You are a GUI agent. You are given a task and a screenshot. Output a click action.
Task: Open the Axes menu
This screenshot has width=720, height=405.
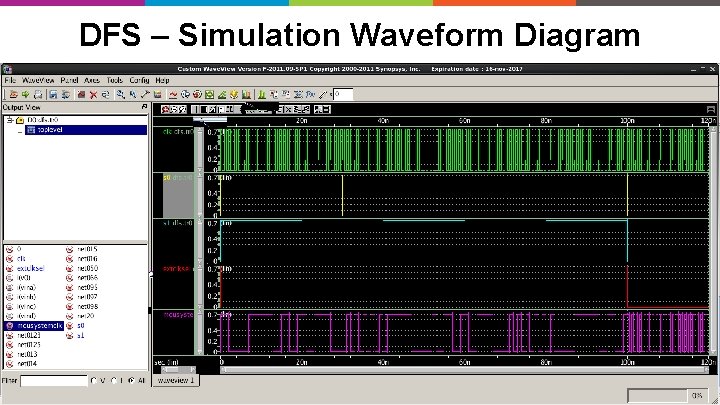[92, 80]
